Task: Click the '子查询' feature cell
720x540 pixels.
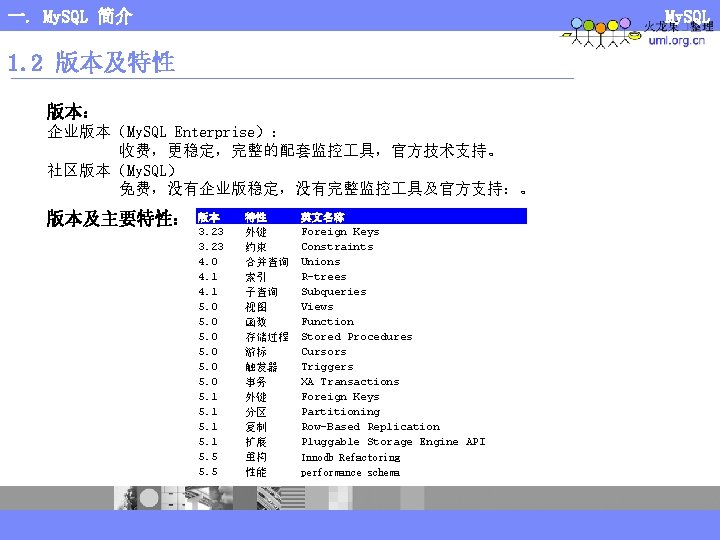Action: 261,292
